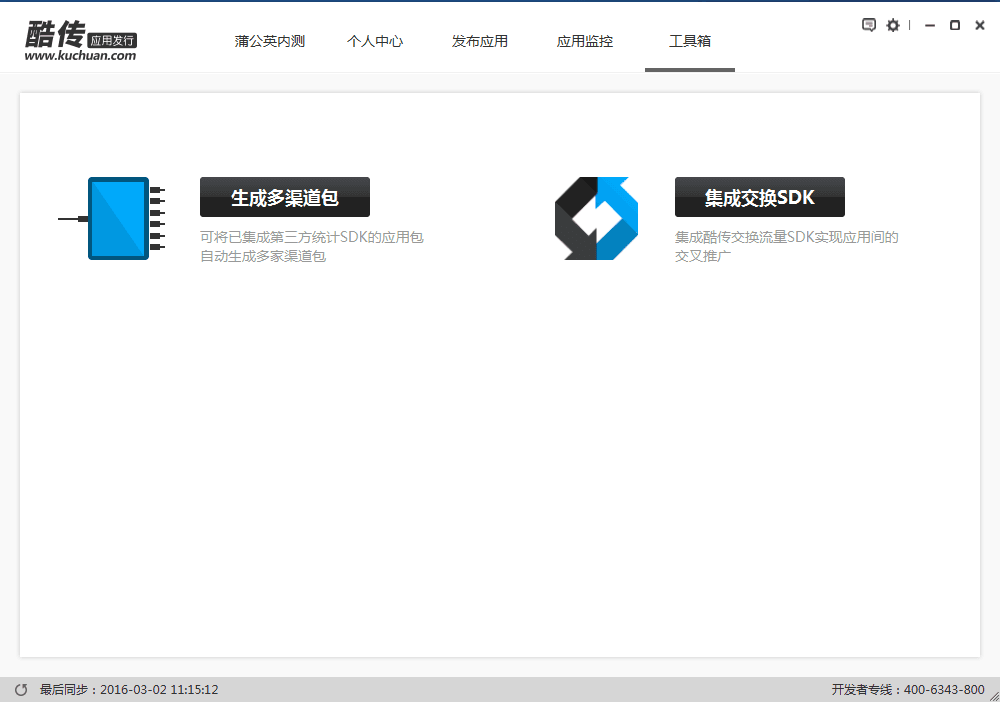Open the feedback message bubble icon
Viewport: 1000px width, 702px height.
click(869, 25)
